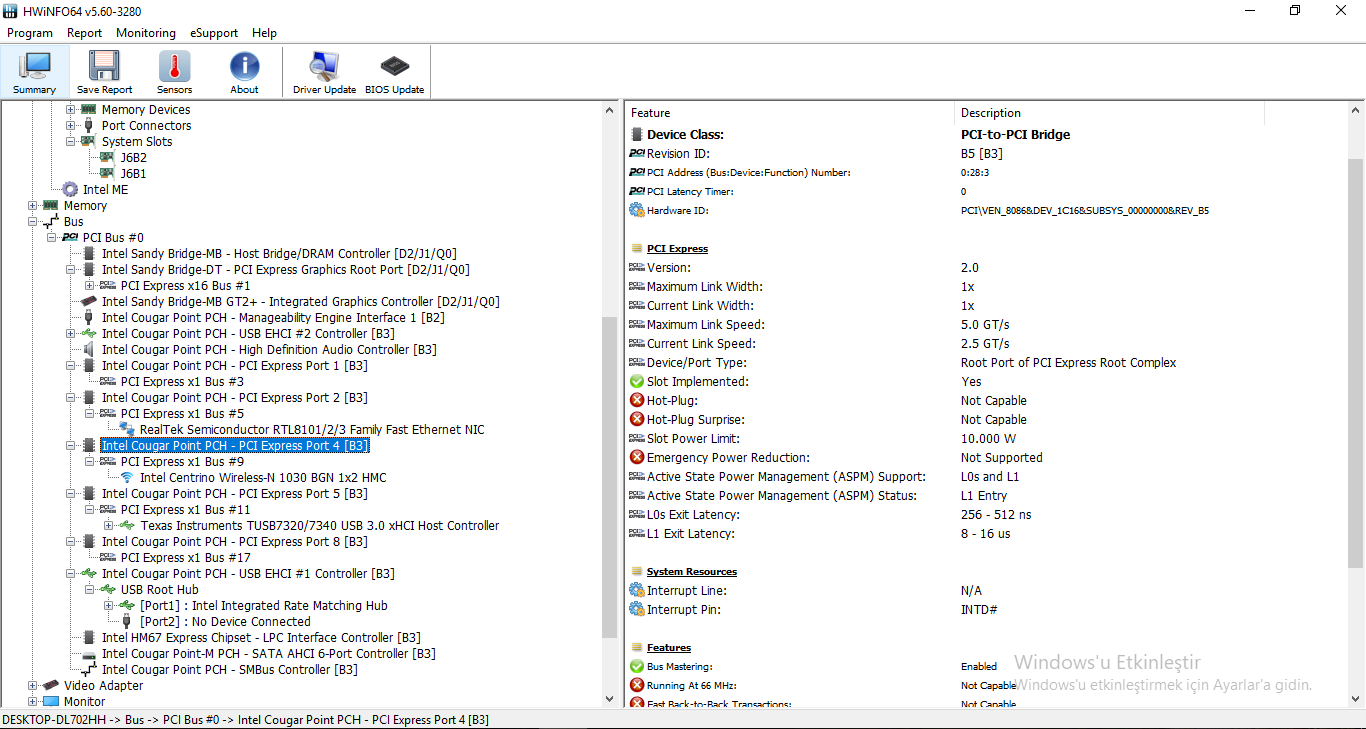Select the J6B1 slot entry
Image resolution: width=1366 pixels, height=729 pixels.
[x=134, y=173]
